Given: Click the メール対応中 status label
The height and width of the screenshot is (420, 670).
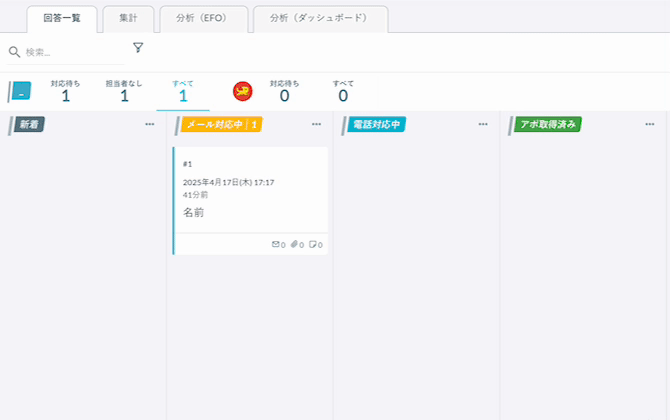Looking at the screenshot, I should click(221, 124).
